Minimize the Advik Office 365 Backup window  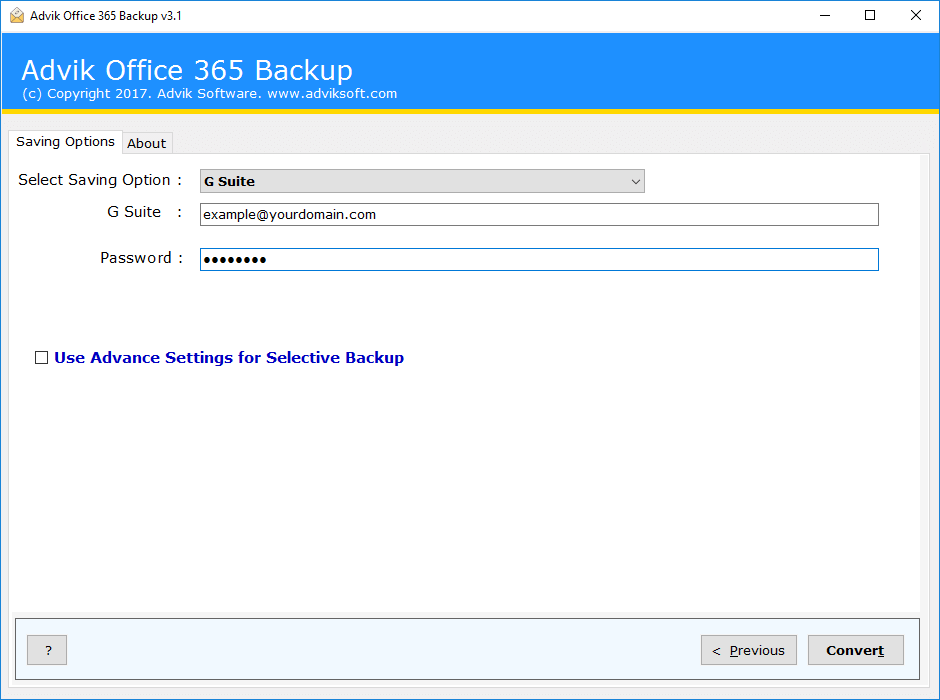825,16
